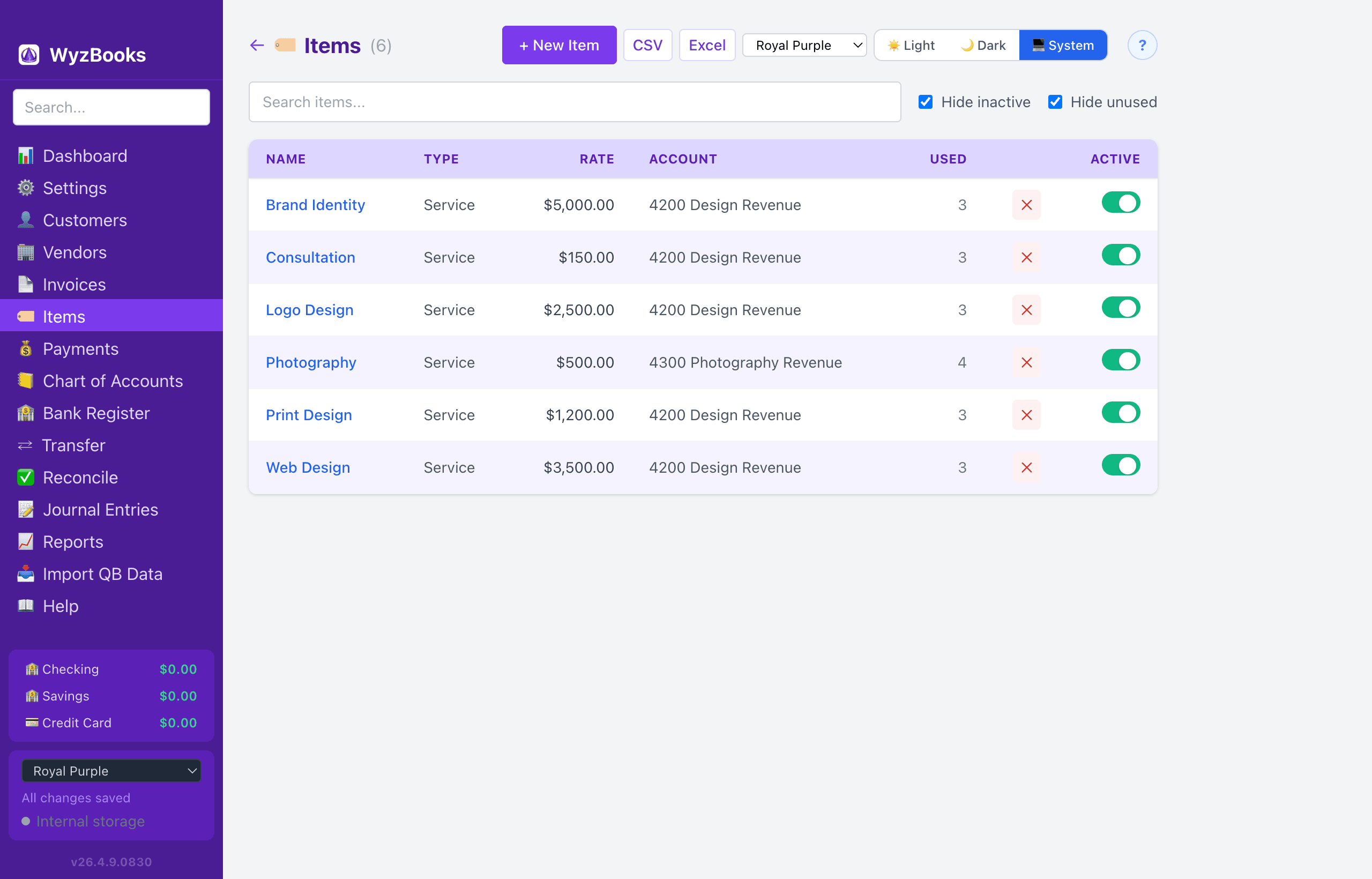Click the back arrow beside Items title
This screenshot has width=1372, height=879.
click(x=257, y=45)
